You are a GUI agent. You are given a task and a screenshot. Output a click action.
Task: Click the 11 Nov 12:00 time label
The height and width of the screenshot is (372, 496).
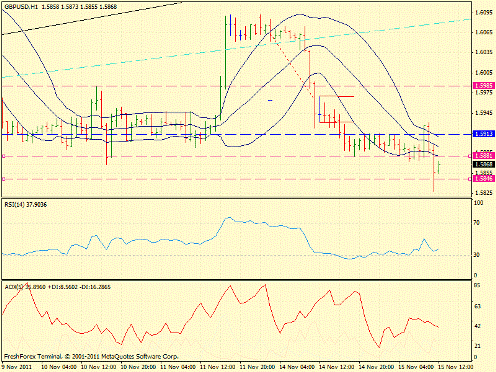(x=217, y=367)
